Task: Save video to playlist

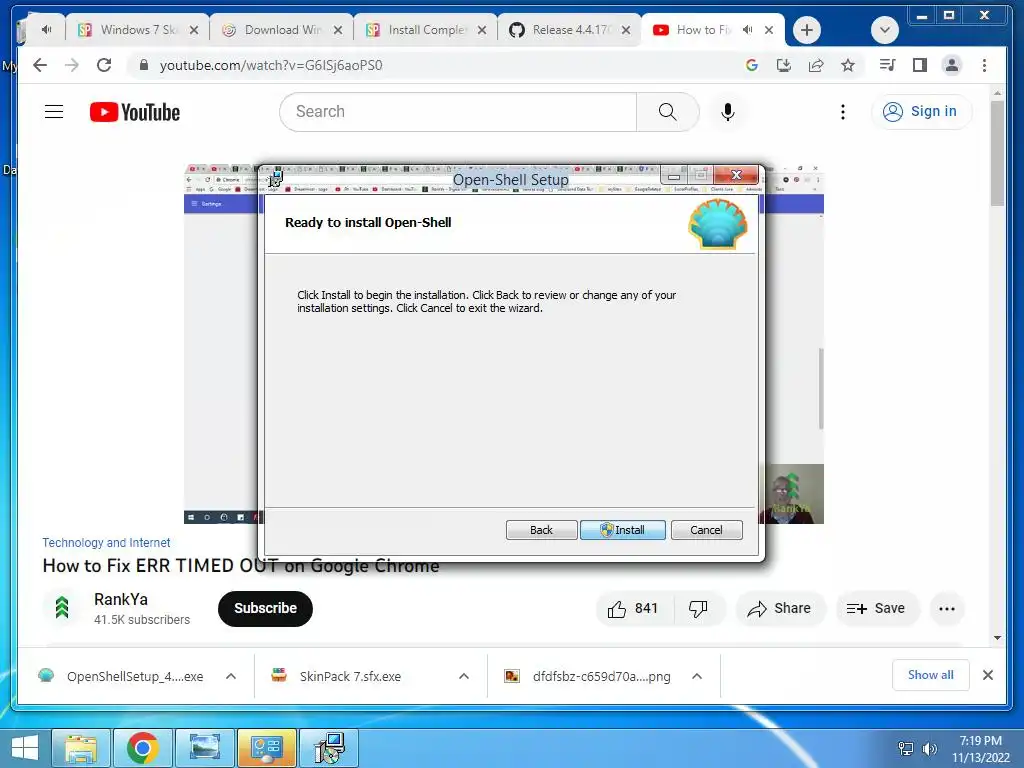Action: pyautogui.click(x=876, y=609)
